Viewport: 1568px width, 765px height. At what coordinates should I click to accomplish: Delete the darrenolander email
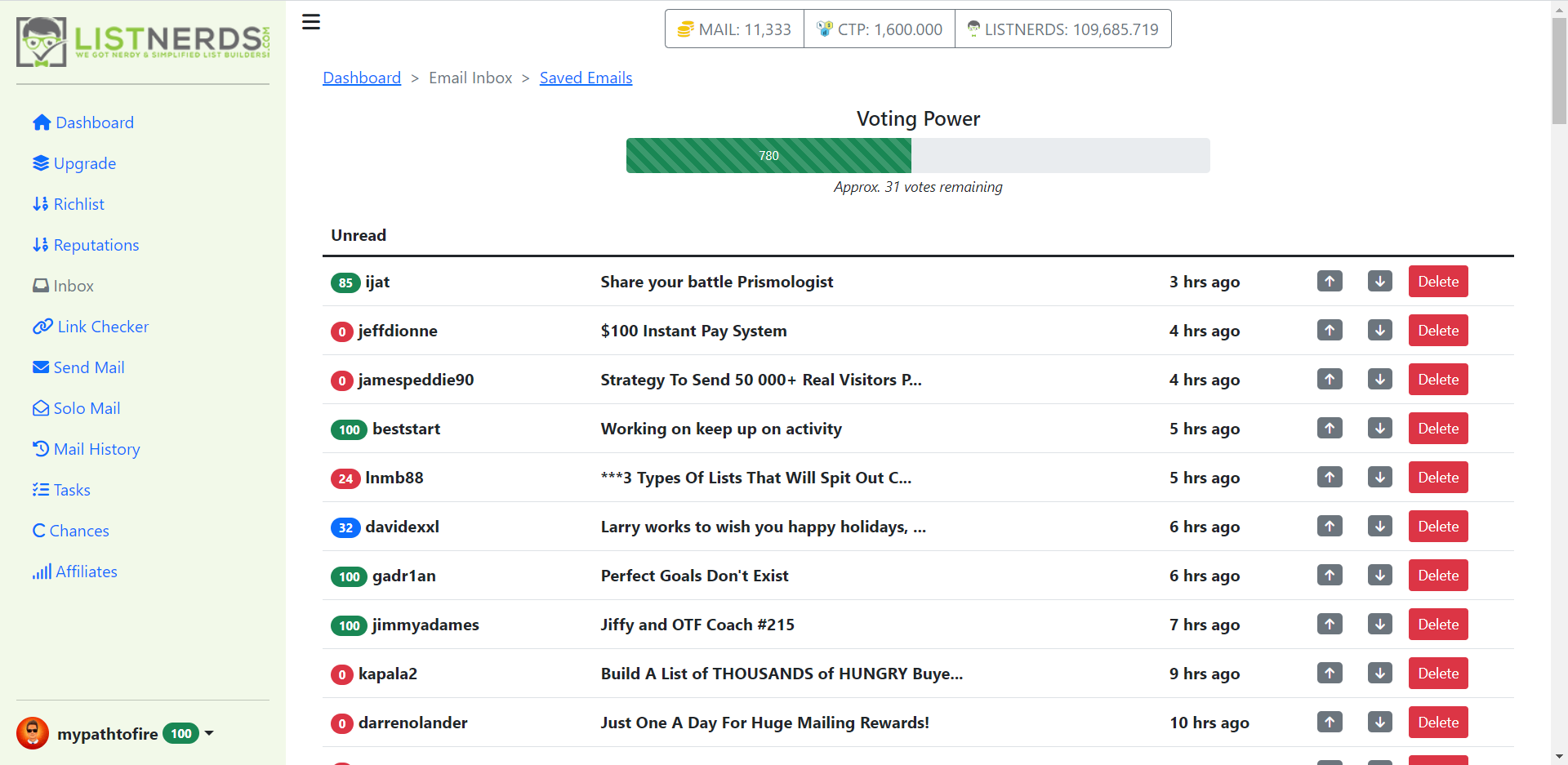(1438, 723)
